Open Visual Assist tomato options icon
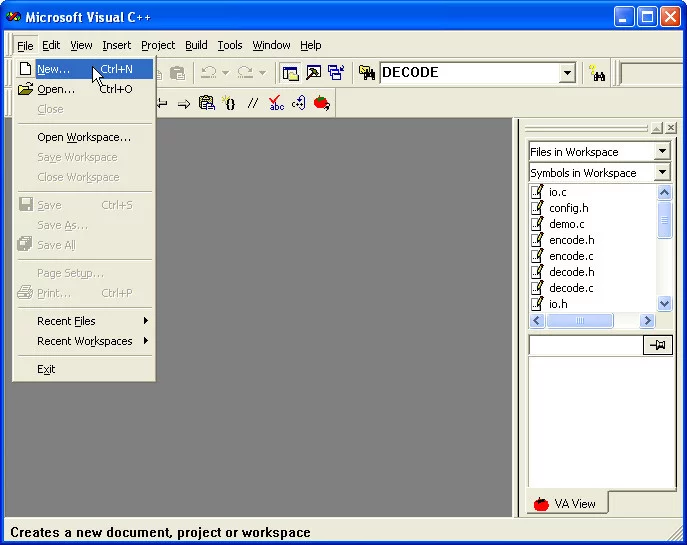 (x=322, y=103)
